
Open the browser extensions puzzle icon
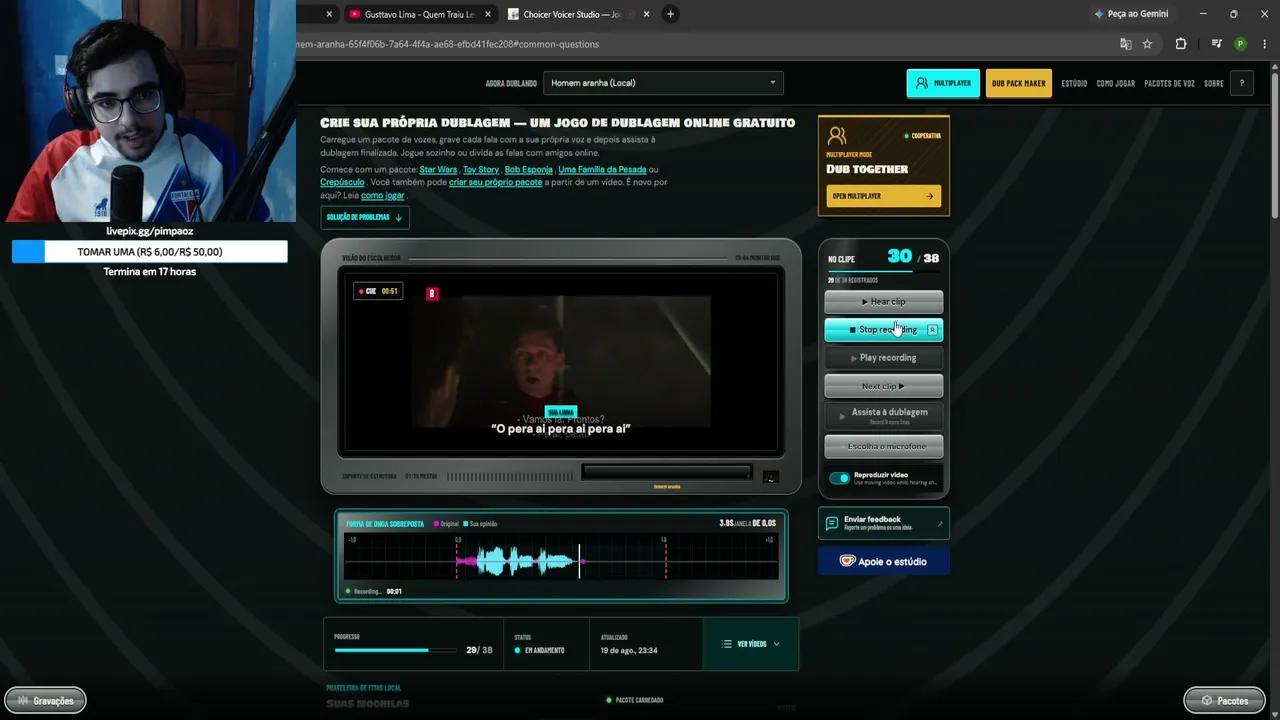(x=1181, y=44)
